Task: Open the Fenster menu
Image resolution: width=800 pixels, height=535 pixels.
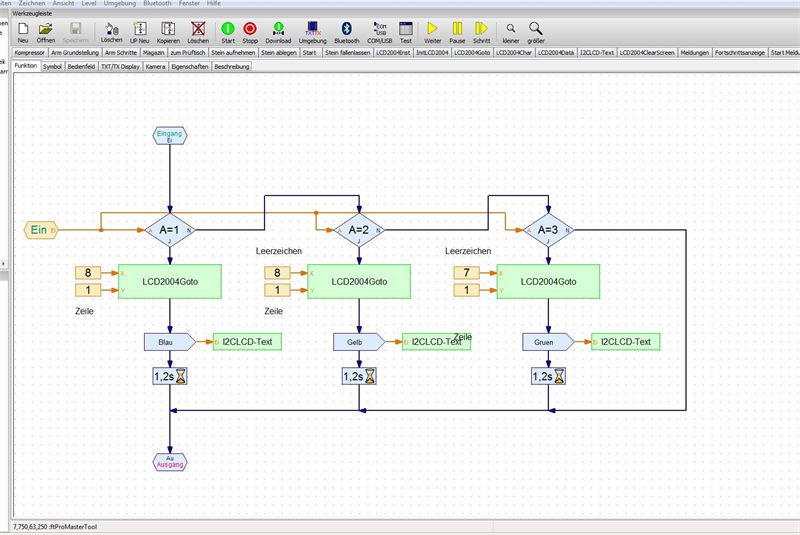Action: 189,3
